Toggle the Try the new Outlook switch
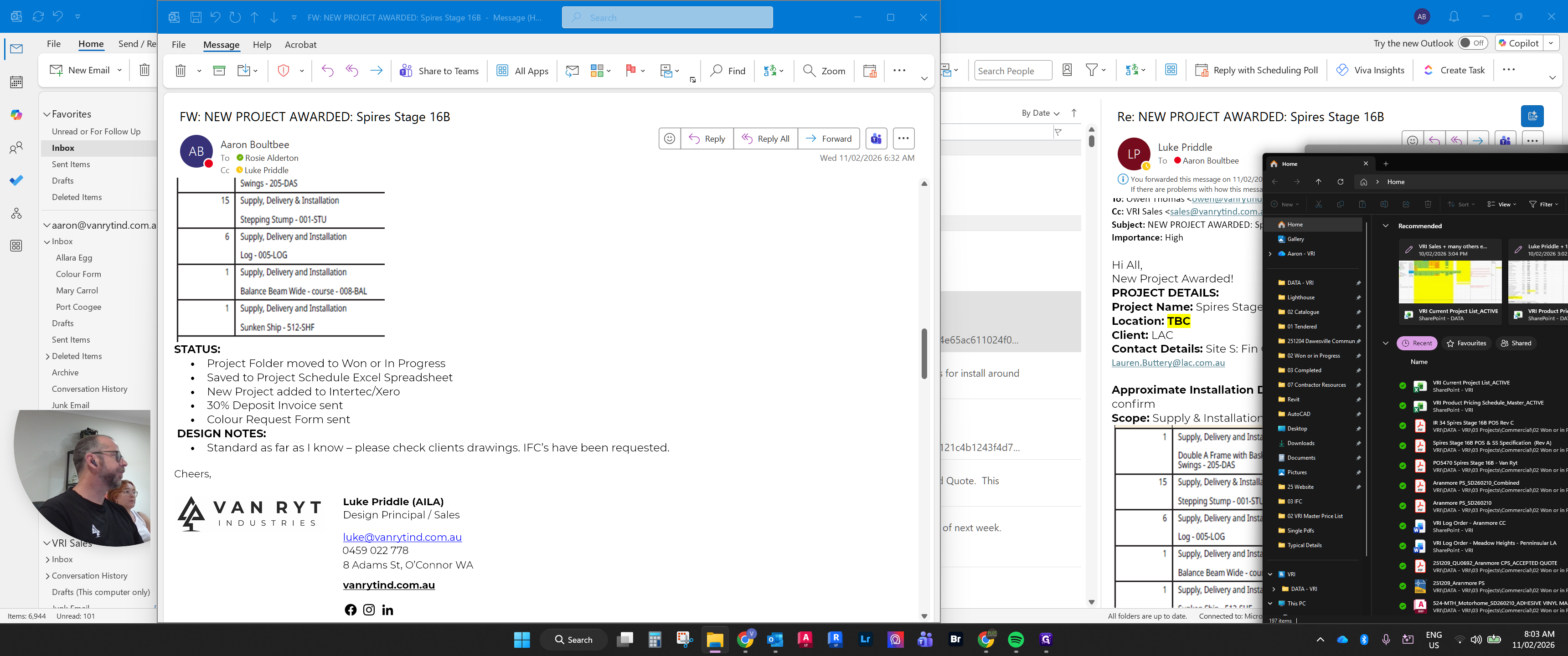This screenshot has height=656, width=1568. [x=1472, y=43]
